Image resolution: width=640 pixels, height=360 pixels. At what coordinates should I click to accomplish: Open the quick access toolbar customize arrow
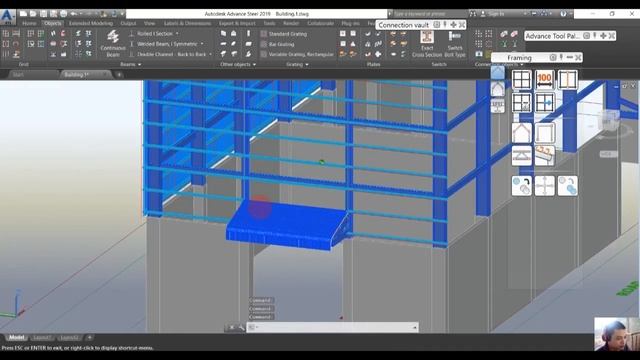[122, 14]
